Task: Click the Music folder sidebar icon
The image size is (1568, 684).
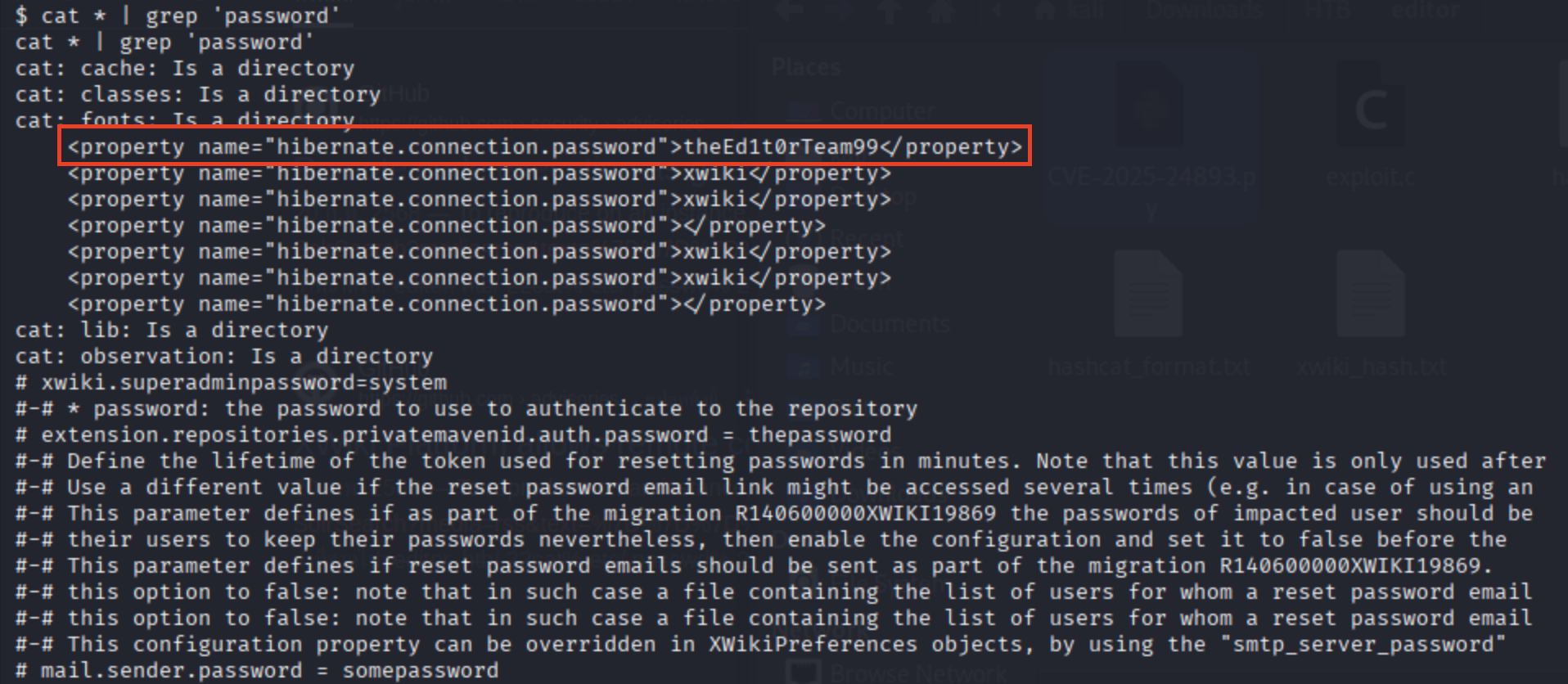Action: tap(804, 366)
